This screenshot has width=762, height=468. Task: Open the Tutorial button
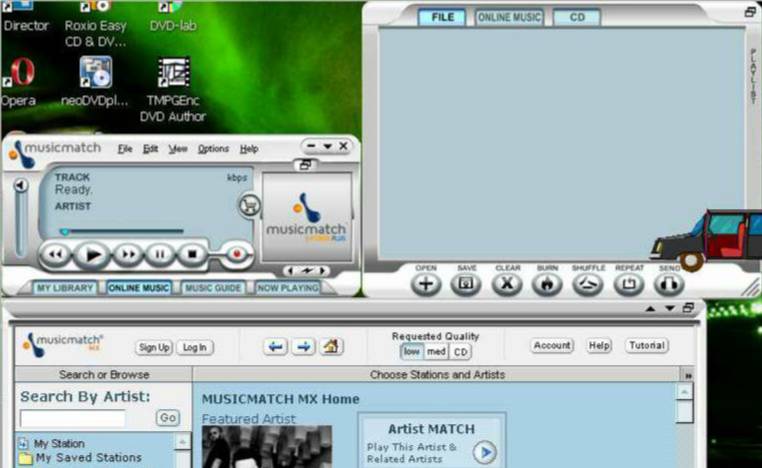(647, 346)
